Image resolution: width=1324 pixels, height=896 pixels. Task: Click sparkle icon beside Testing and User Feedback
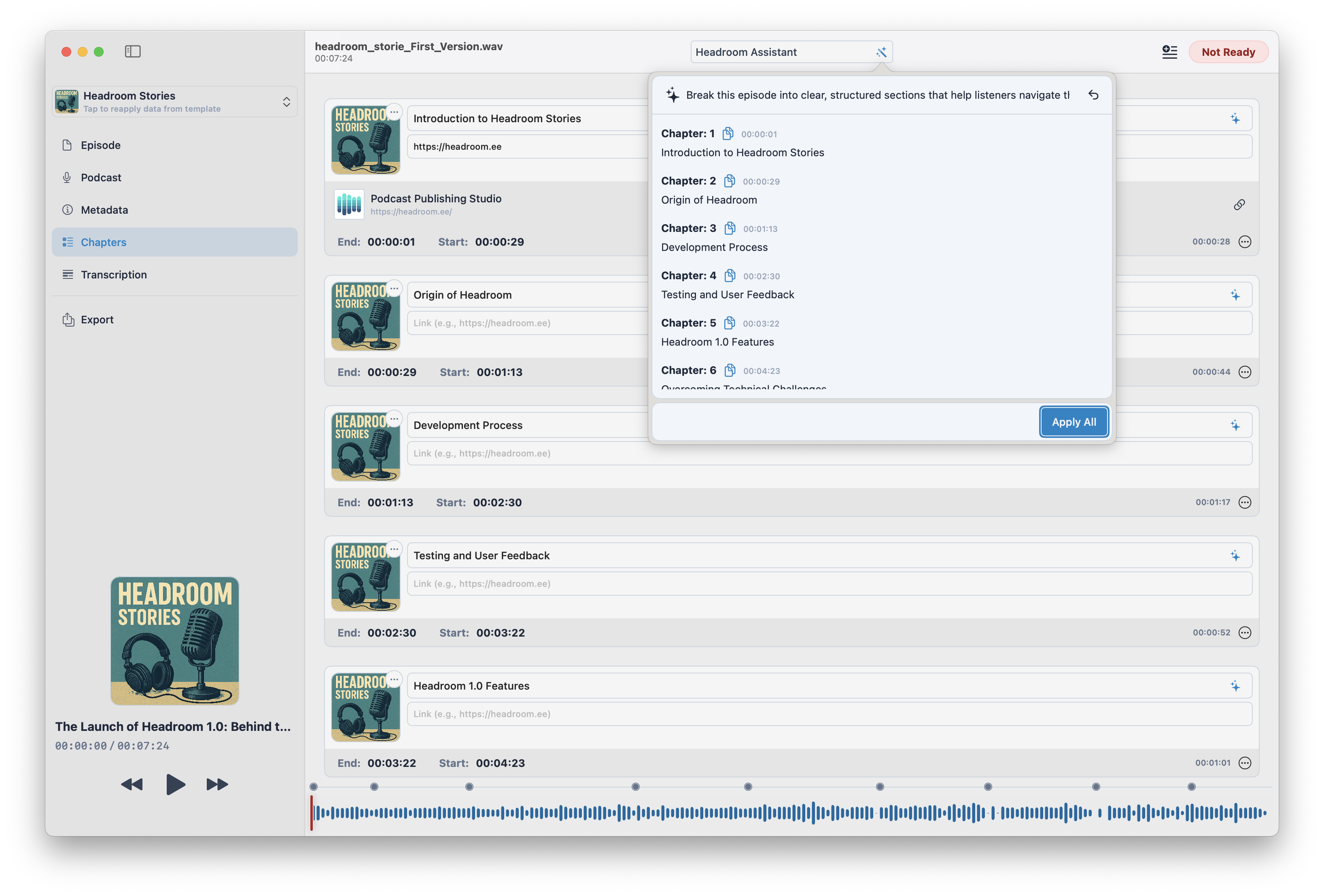pyautogui.click(x=1235, y=556)
